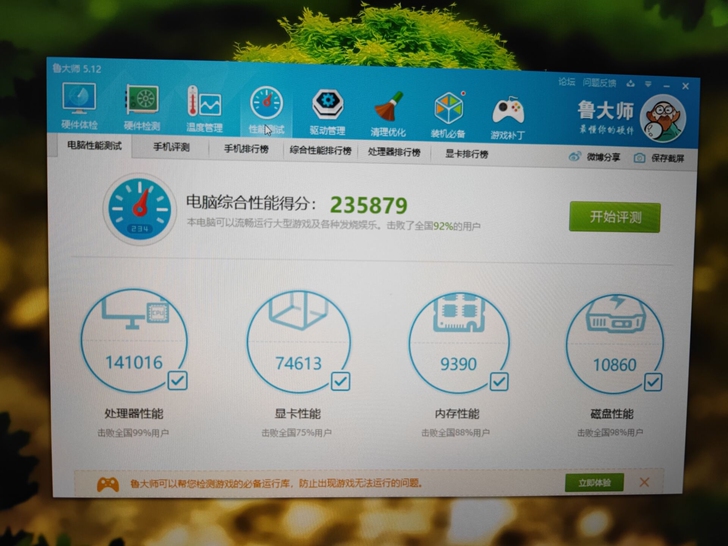Minimize the 鲁大师 window
This screenshot has height=546, width=728.
tap(667, 85)
